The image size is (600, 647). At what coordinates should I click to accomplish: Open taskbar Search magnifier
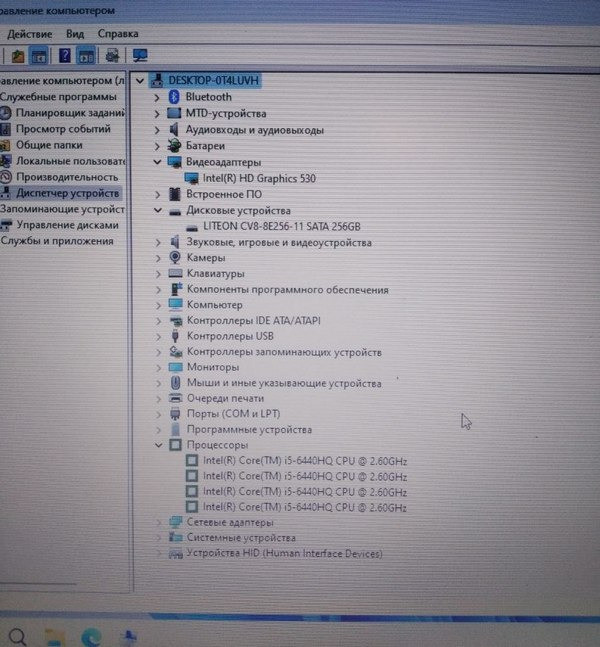[18, 636]
